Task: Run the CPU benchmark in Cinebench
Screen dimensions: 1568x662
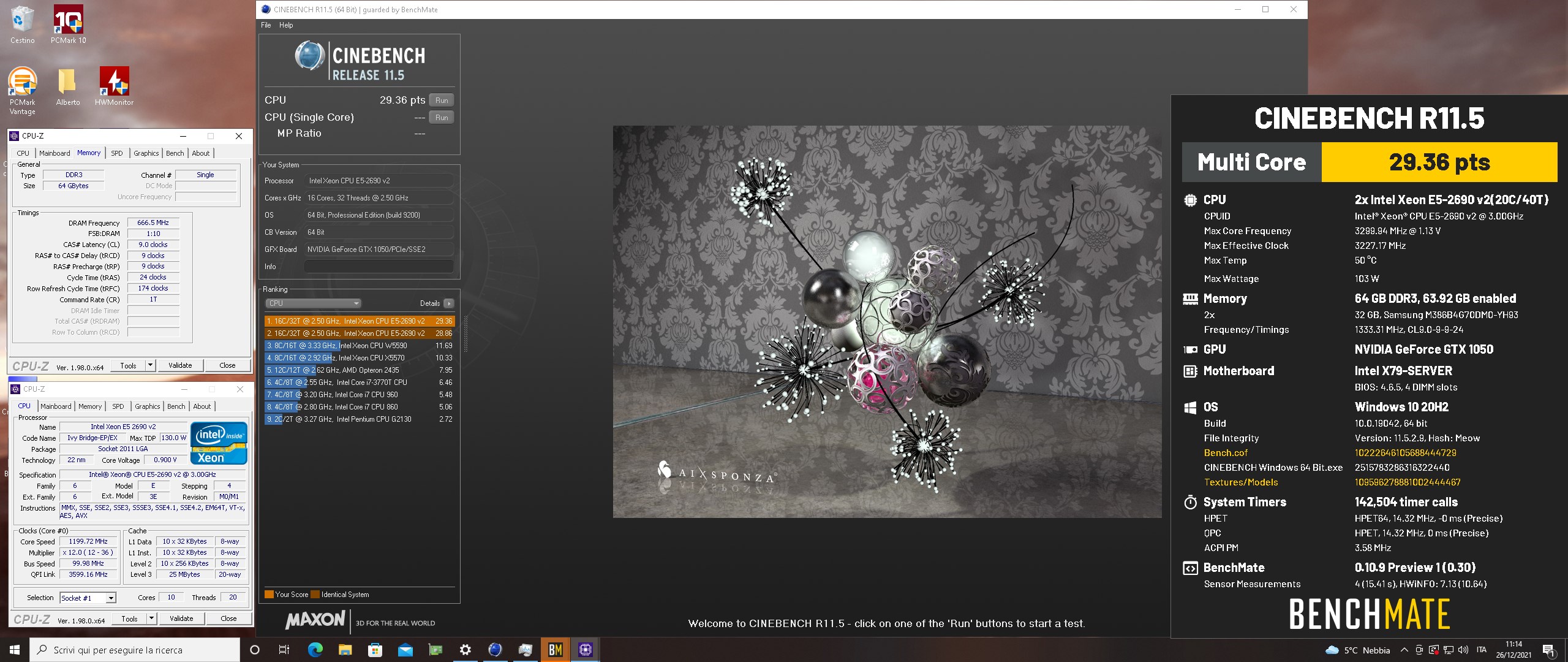Action: tap(442, 101)
